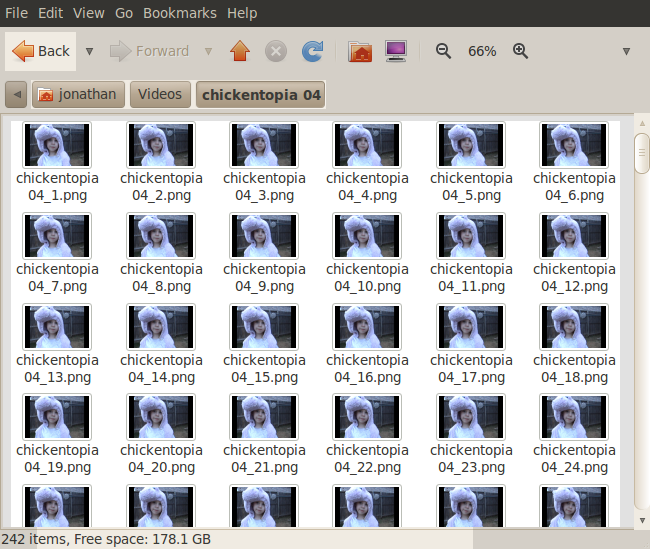Open the Home folder icon in toolbar
Image resolution: width=650 pixels, height=549 pixels.
click(360, 51)
